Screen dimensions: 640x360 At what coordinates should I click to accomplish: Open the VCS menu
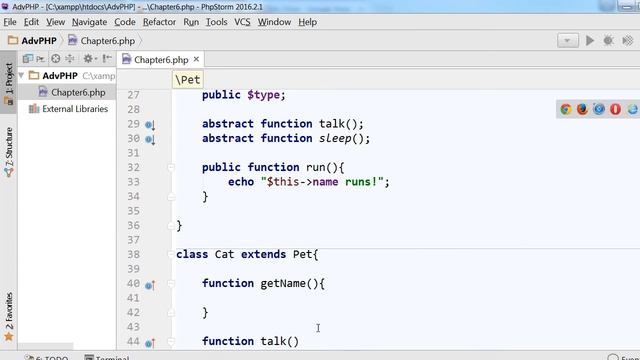[x=242, y=22]
